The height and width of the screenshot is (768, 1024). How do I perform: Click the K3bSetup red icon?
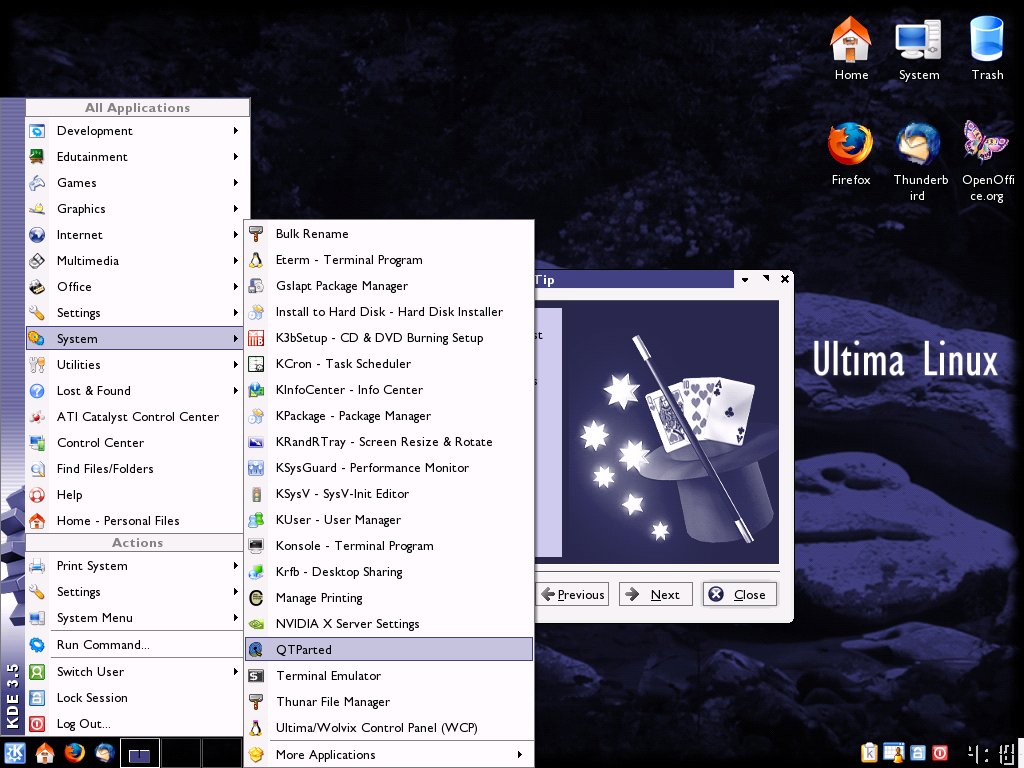256,338
